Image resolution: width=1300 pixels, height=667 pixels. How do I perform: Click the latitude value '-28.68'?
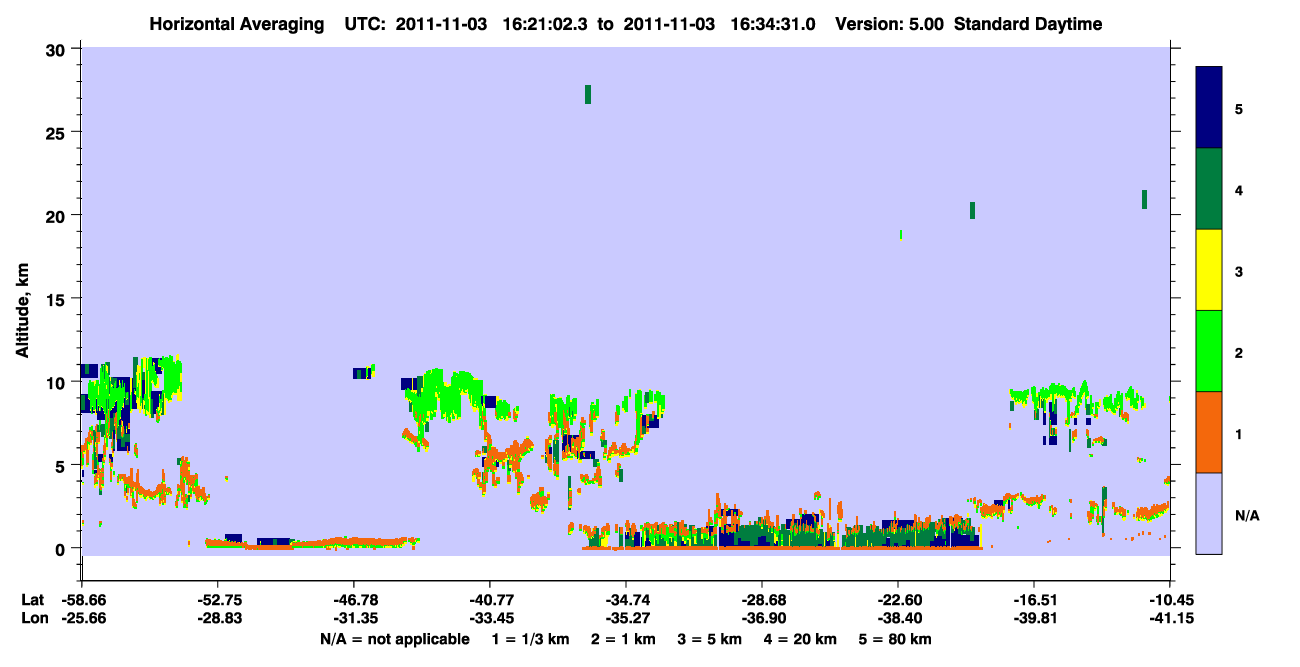point(762,600)
